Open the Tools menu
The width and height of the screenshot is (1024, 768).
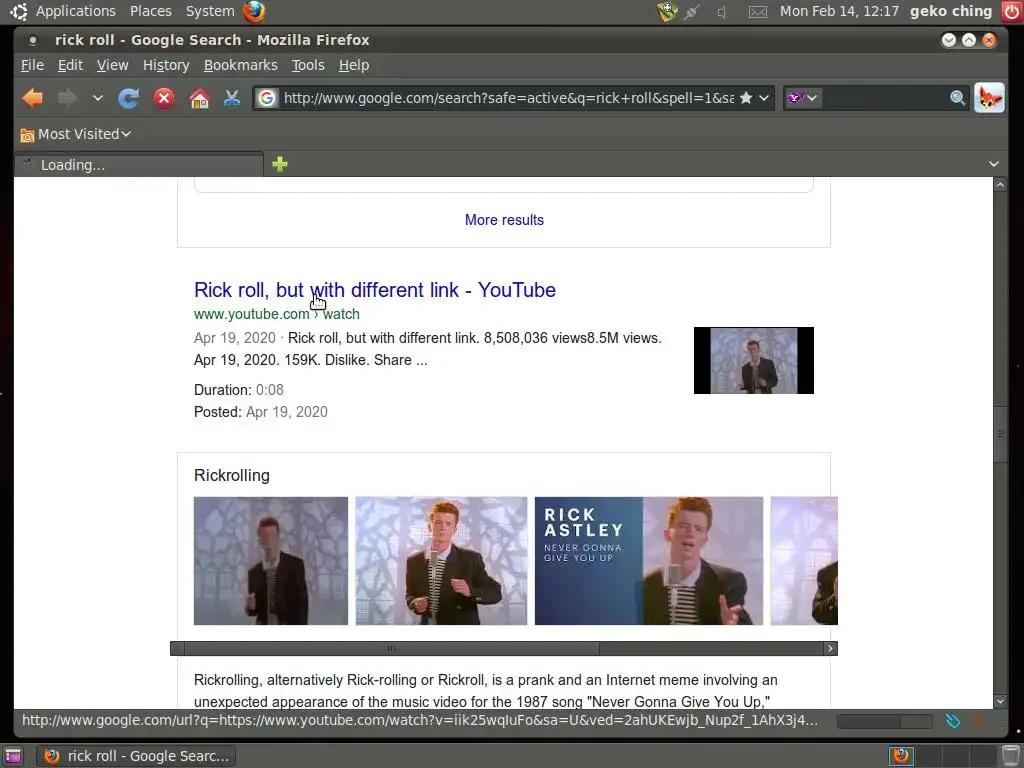click(x=308, y=65)
